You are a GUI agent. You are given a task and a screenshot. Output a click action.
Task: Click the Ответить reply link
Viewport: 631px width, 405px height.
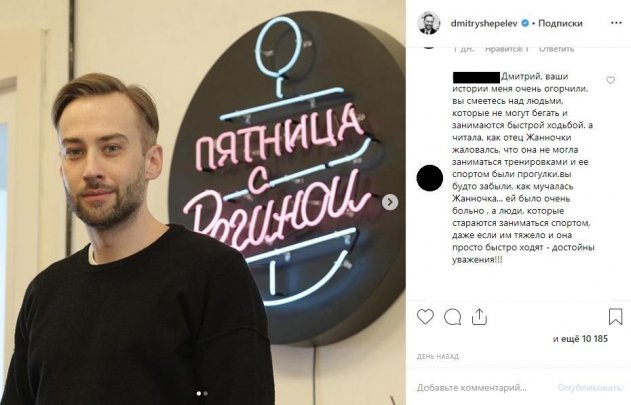(556, 49)
